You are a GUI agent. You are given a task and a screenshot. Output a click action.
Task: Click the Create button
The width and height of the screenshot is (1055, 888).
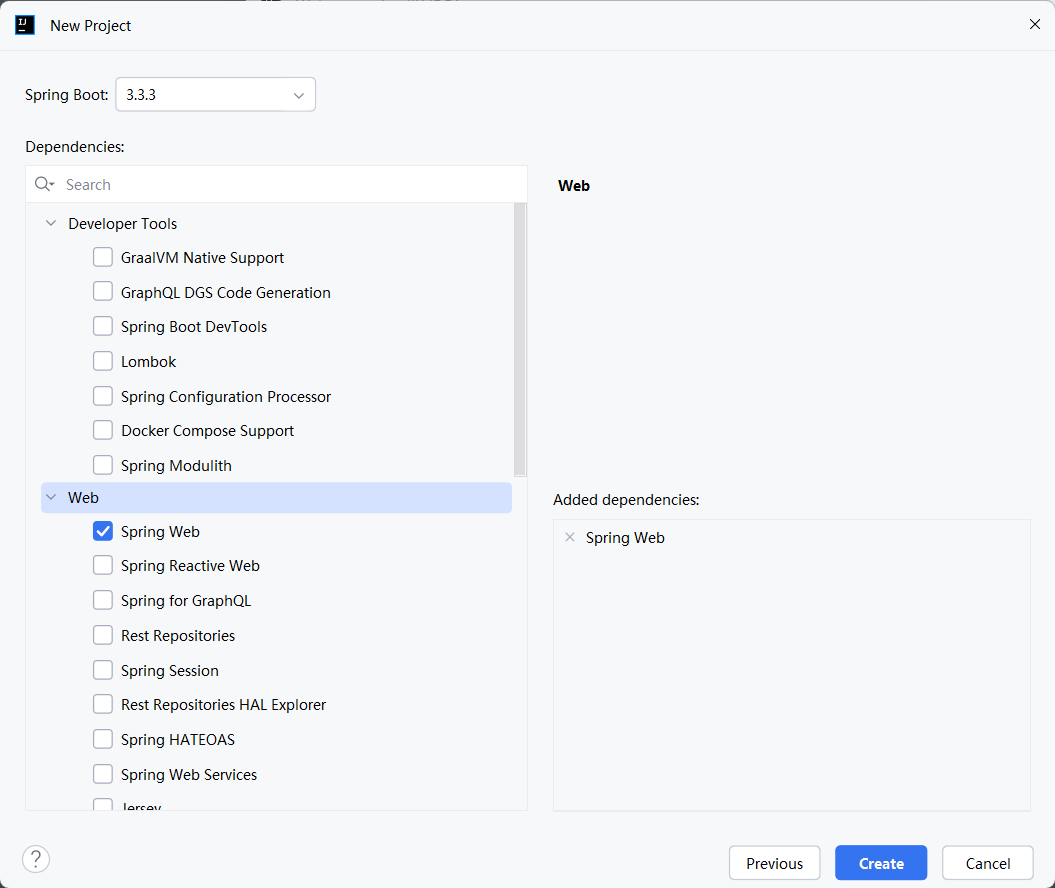881,863
